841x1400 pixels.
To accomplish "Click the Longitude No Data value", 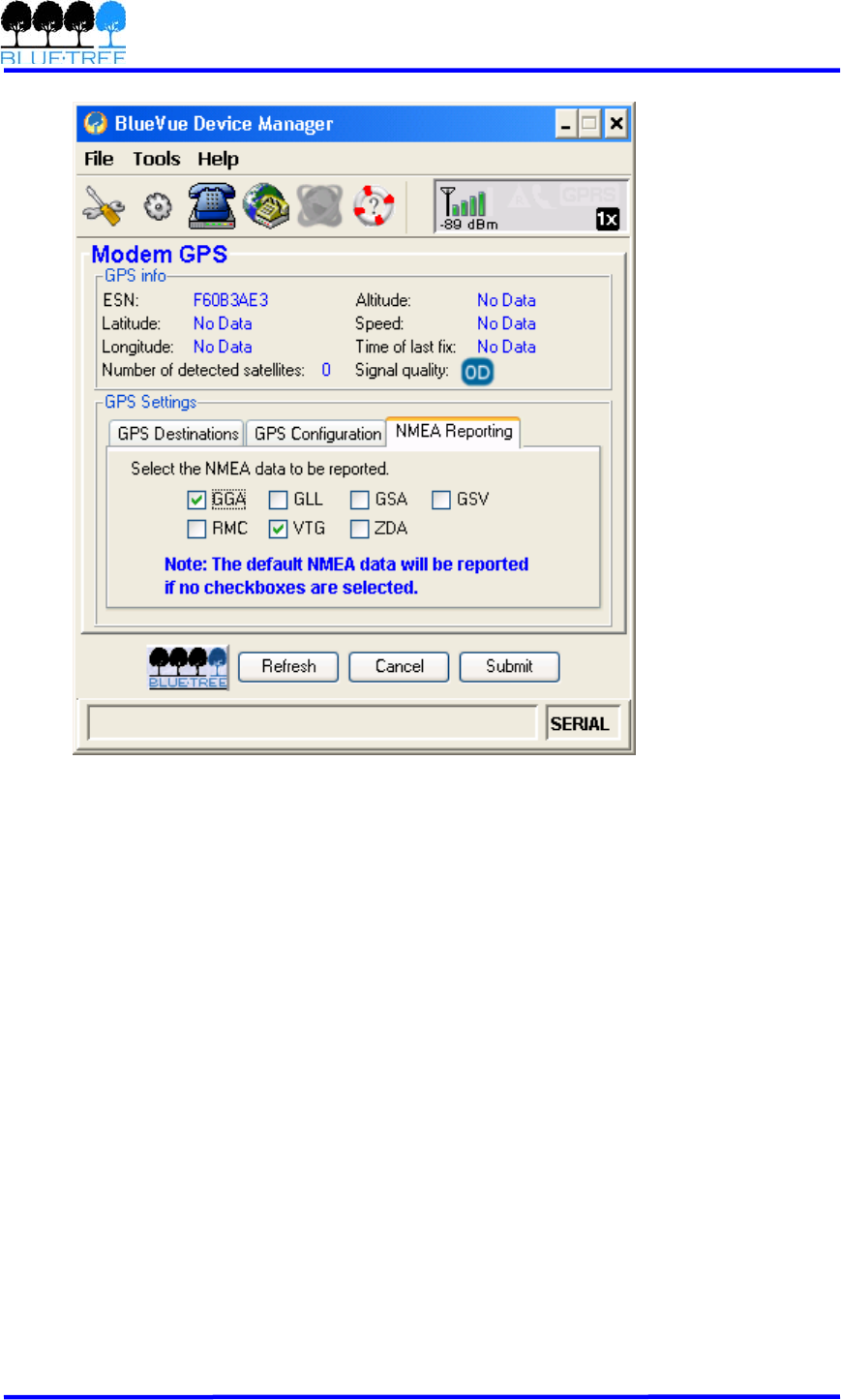I will (x=223, y=347).
